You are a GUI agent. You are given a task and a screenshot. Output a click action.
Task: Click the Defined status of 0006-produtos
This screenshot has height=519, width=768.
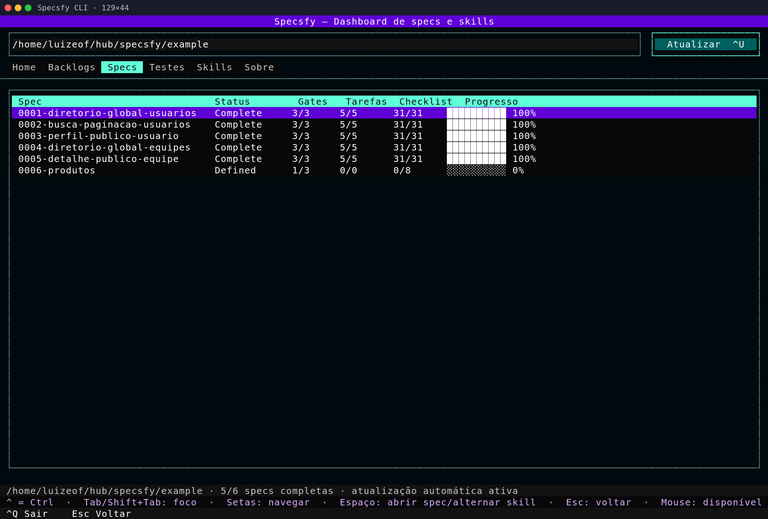tap(235, 170)
